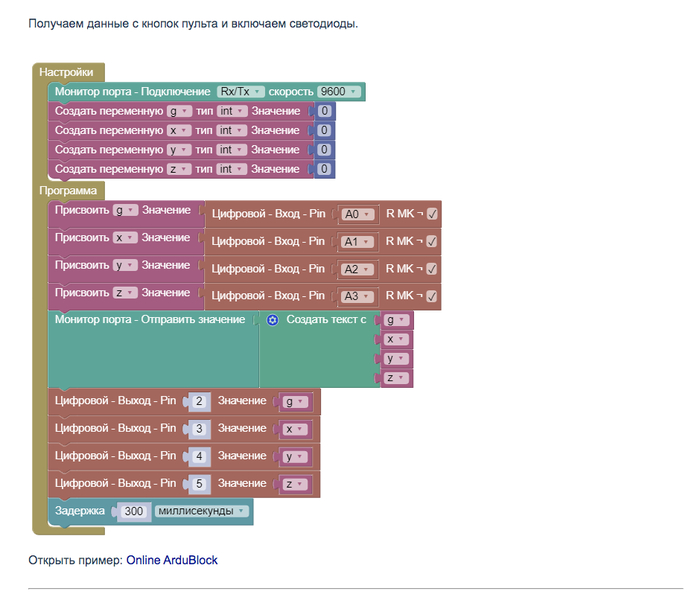
Task: Toggle R MK checkbox for pin A3
Action: click(x=432, y=296)
